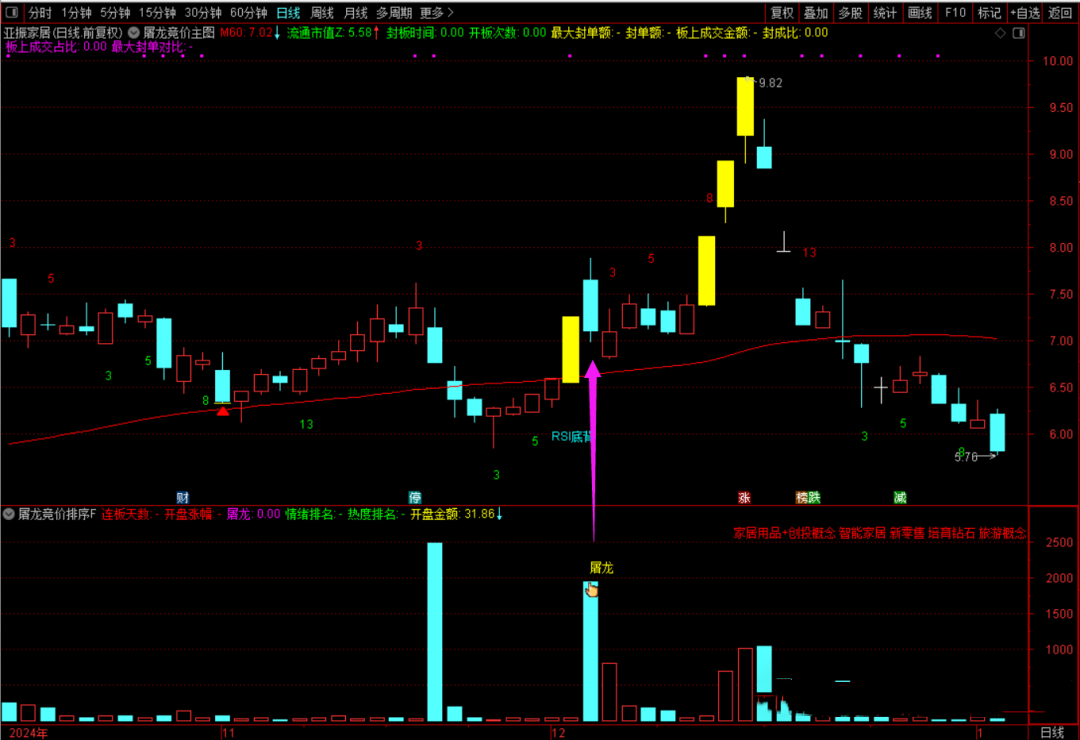Click the red 涨 event marker
Viewport: 1080px width, 740px height.
click(x=744, y=497)
